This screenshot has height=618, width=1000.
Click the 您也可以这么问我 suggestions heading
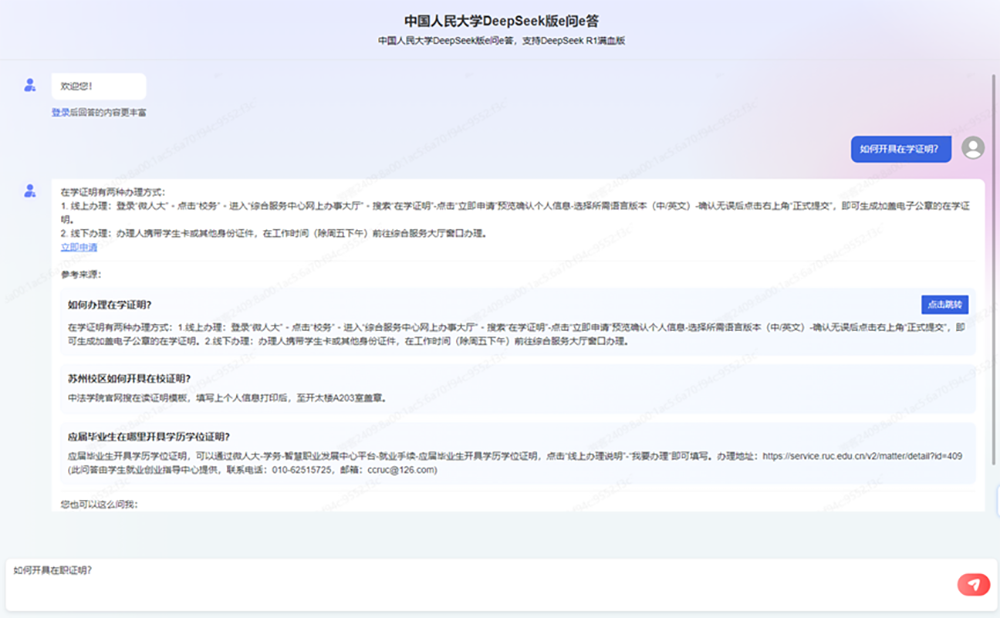pos(99,504)
